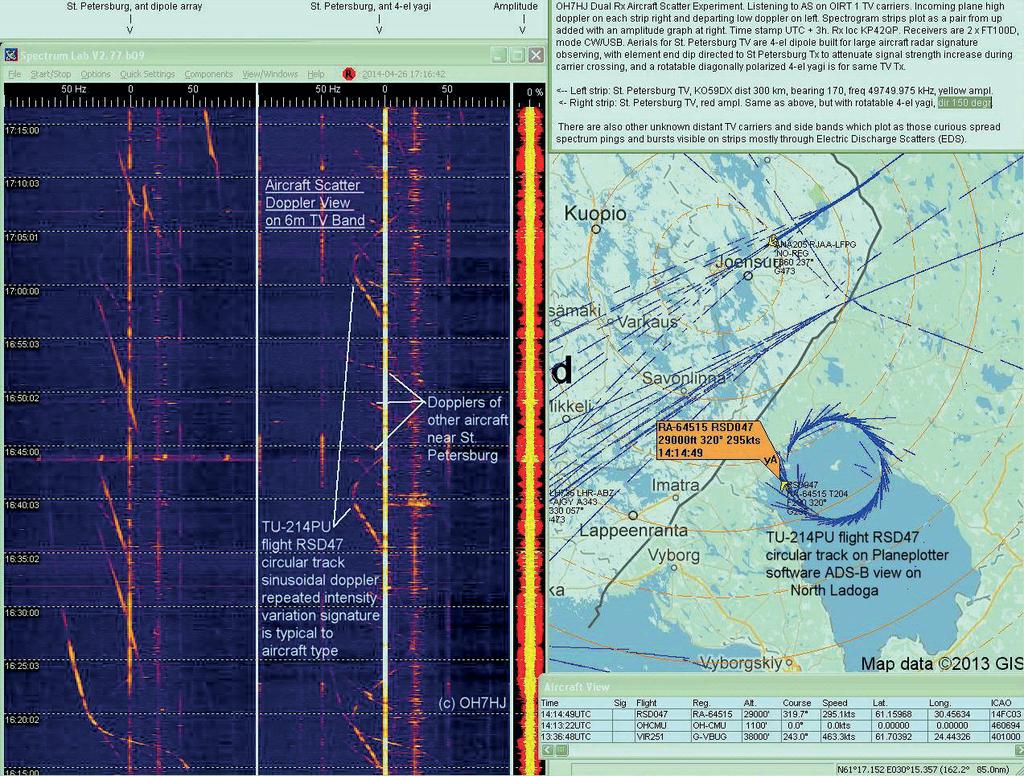Open the Options menu
Image resolution: width=1024 pixels, height=776 pixels.
pos(95,74)
